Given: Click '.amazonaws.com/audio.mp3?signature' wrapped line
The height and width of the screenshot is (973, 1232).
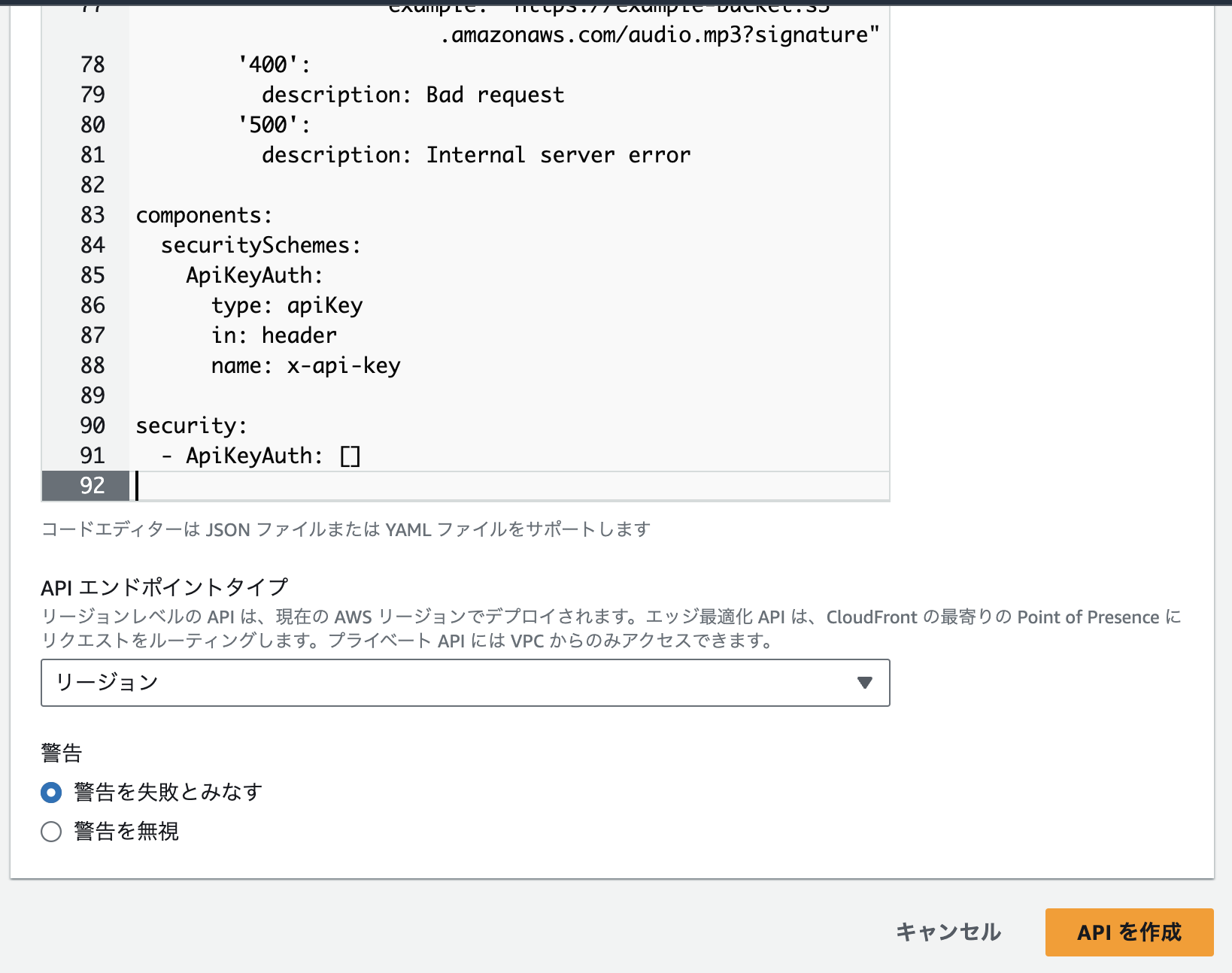Looking at the screenshot, I should (660, 35).
